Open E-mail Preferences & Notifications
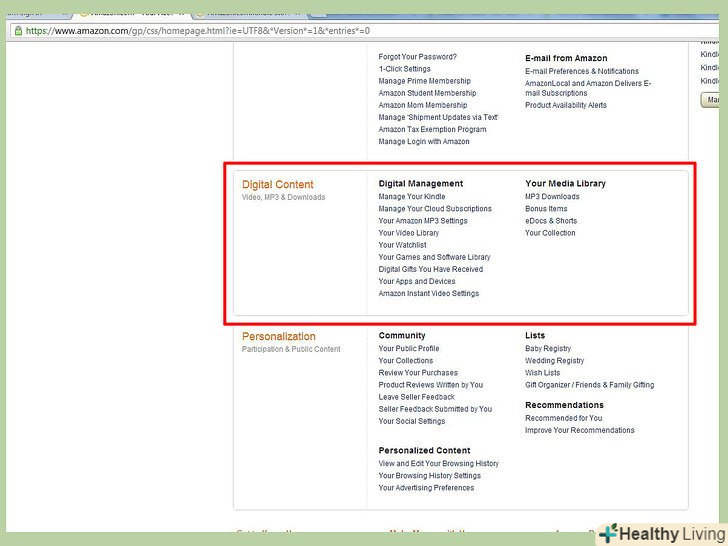Screen dimensions: 728x546 tap(582, 71)
